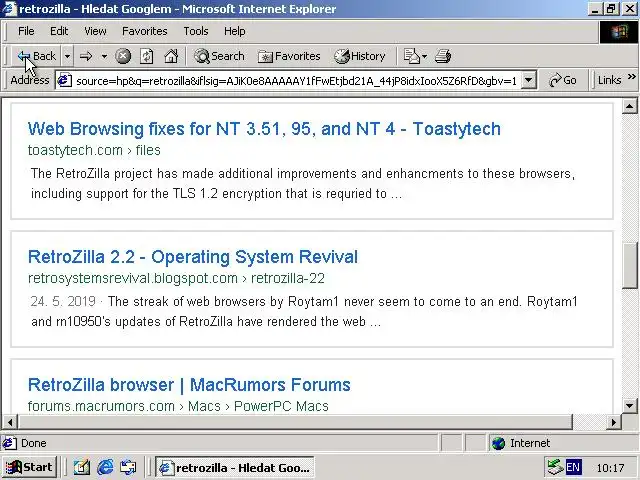The image size is (640, 480).
Task: Click the horizontal scrollbar right arrow
Action: (x=613, y=422)
